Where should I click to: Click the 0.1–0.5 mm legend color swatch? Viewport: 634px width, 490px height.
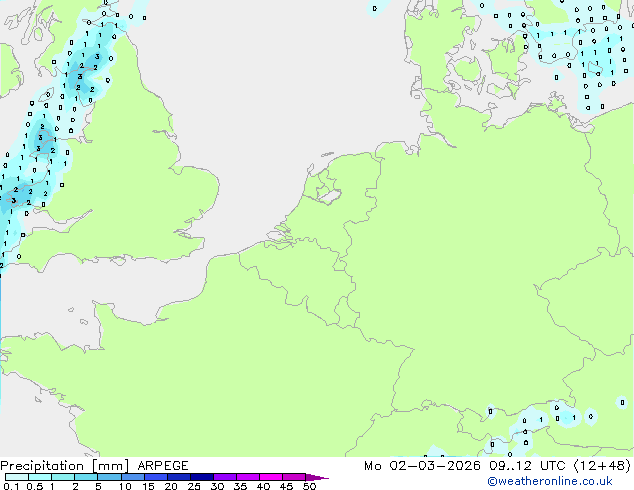(x=17, y=477)
